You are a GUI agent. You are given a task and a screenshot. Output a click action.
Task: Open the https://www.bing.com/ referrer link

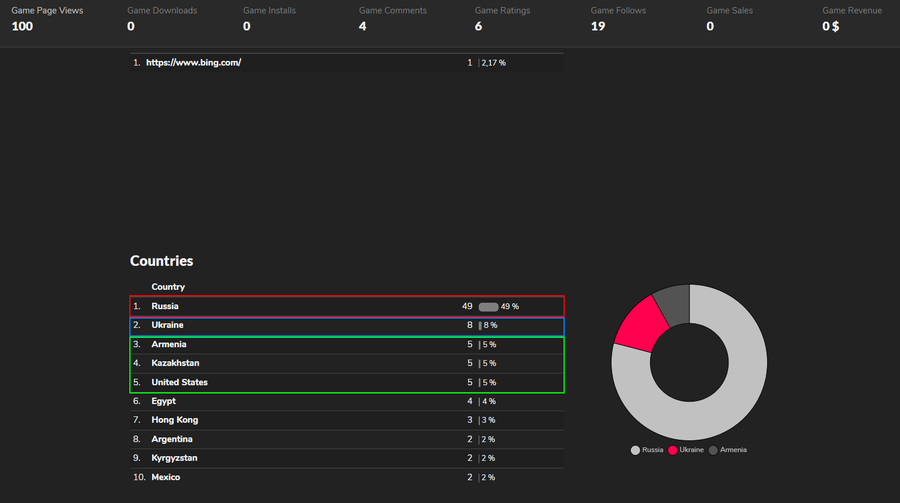tap(193, 63)
